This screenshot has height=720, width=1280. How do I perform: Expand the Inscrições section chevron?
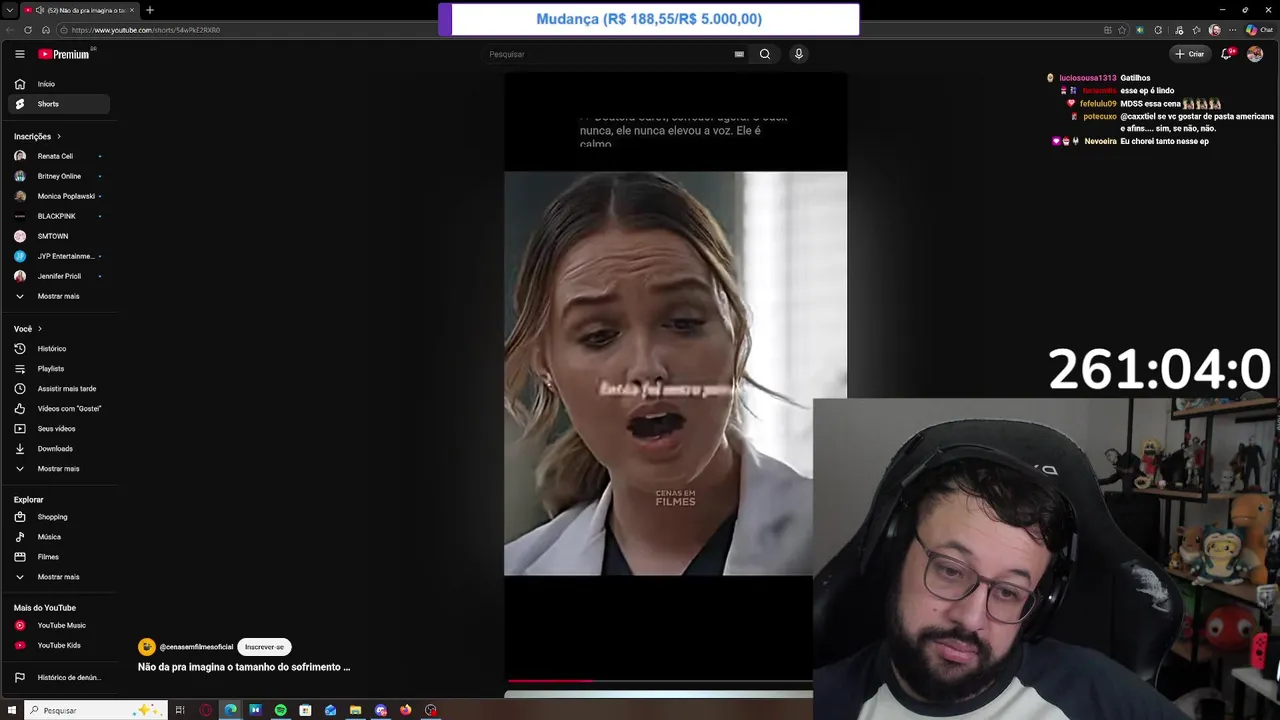[59, 136]
